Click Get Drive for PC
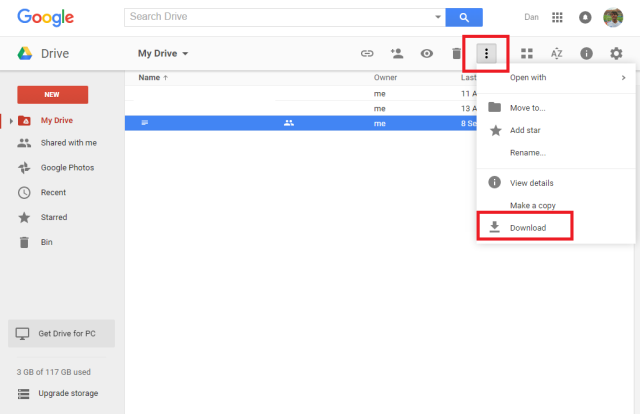This screenshot has height=414, width=640. tap(62, 334)
